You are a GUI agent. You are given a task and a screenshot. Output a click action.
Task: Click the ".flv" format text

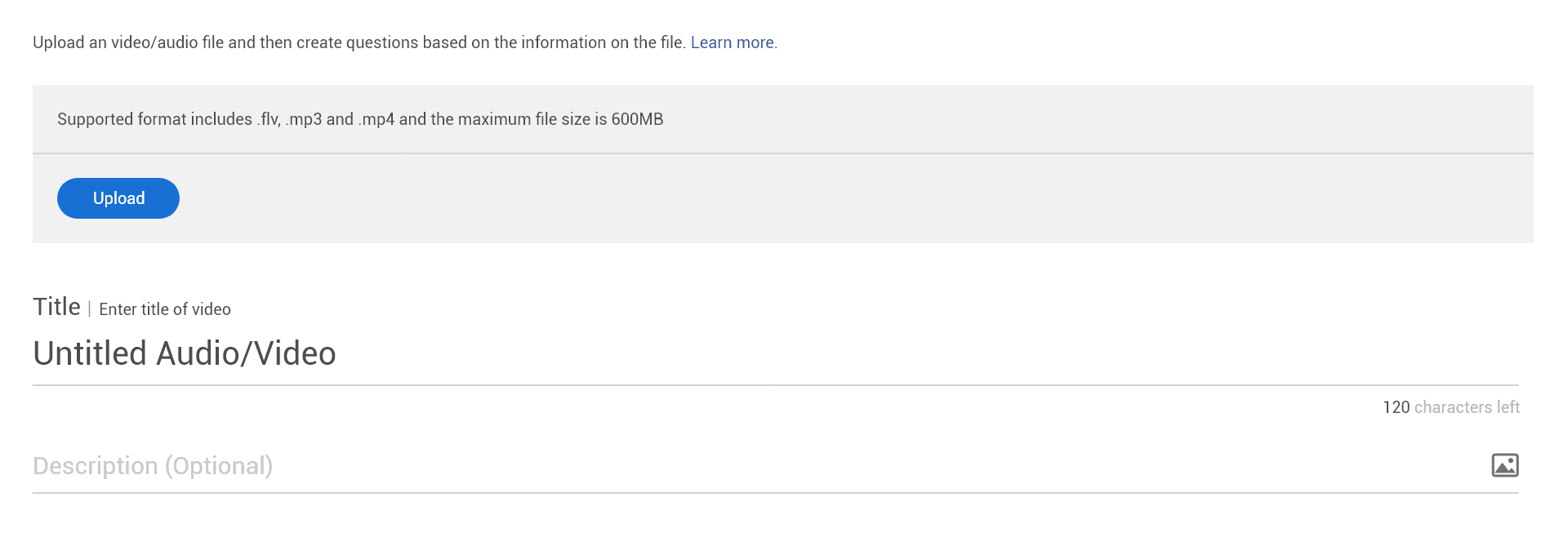(269, 119)
